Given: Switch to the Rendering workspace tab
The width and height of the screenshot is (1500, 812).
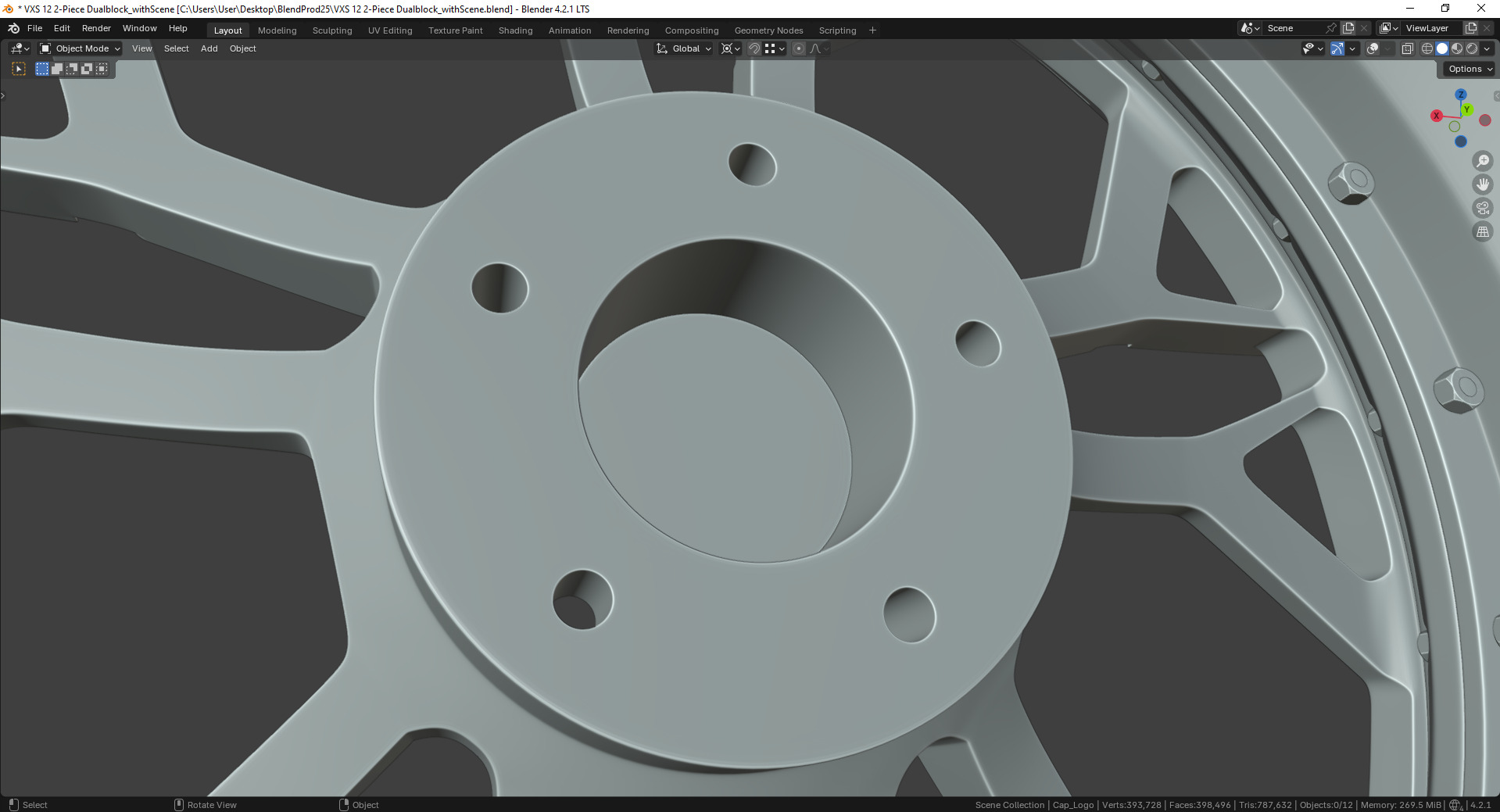Looking at the screenshot, I should click(x=628, y=30).
